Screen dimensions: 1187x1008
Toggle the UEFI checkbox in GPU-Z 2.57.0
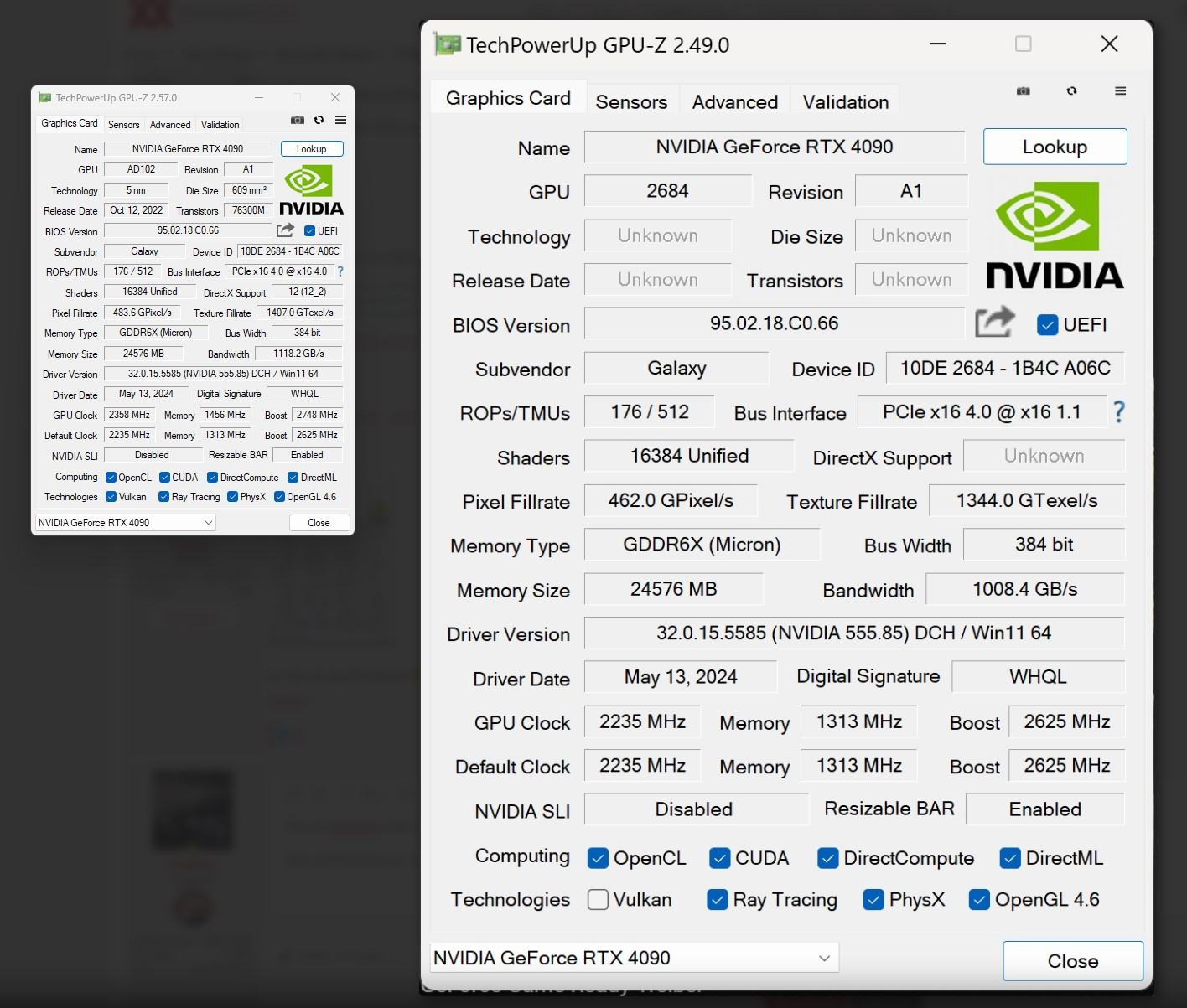point(309,230)
